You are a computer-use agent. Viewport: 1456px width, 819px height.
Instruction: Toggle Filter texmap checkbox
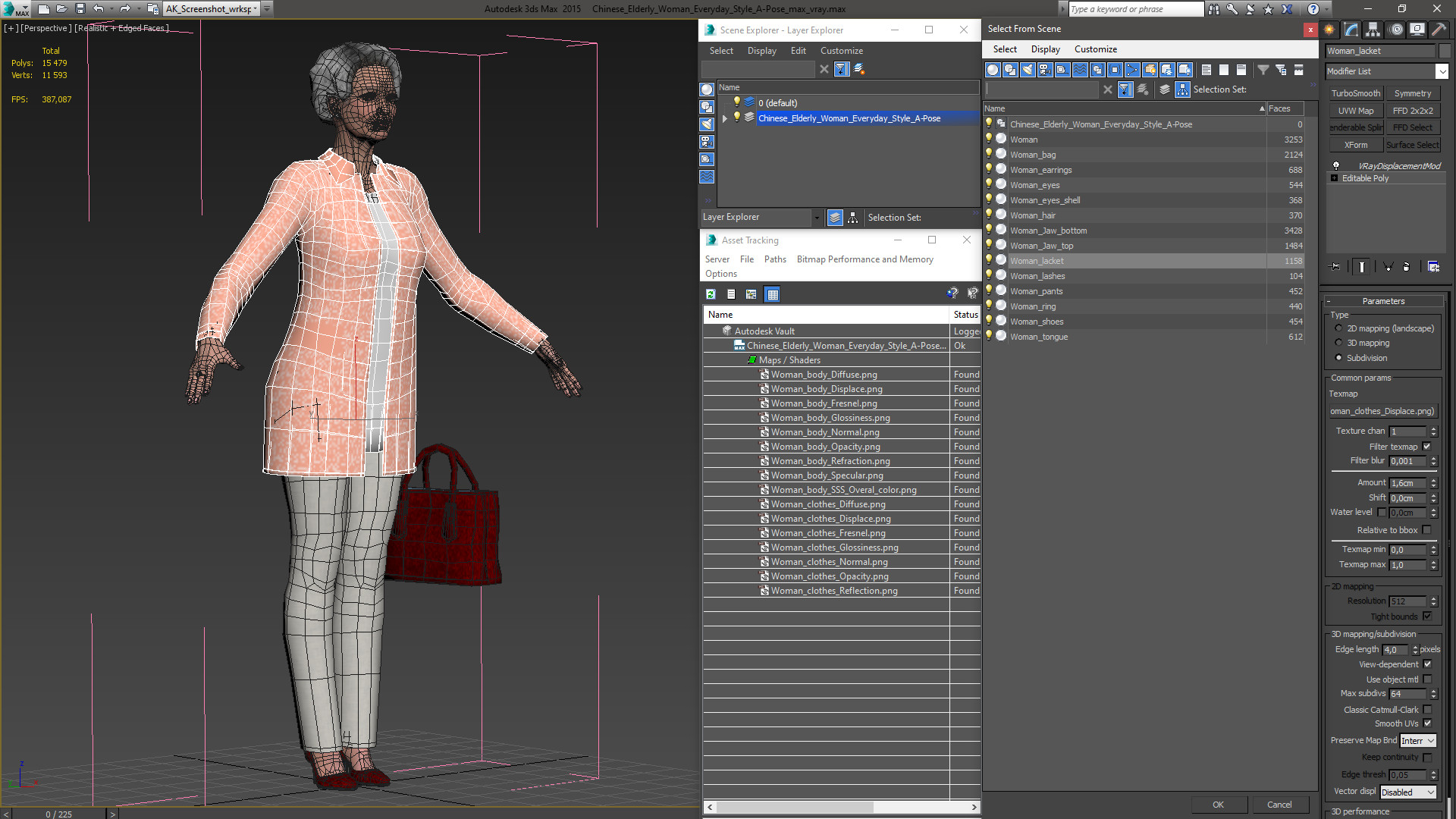coord(1426,447)
